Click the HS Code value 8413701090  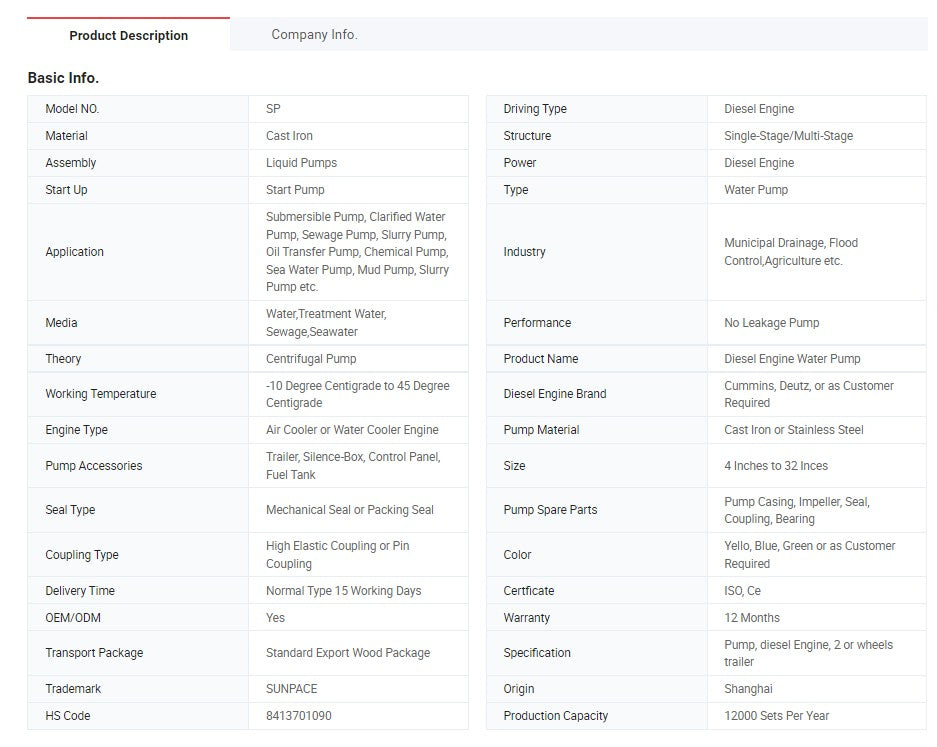pyautogui.click(x=298, y=716)
